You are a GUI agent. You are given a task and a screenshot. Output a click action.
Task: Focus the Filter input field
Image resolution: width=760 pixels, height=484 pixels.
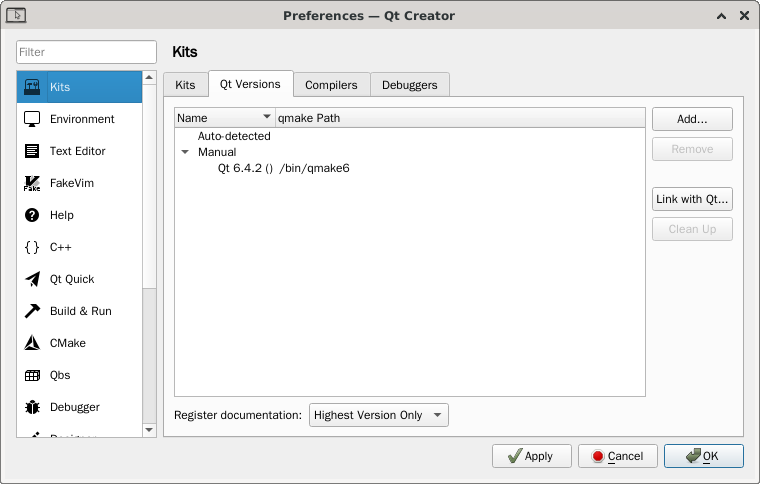86,52
